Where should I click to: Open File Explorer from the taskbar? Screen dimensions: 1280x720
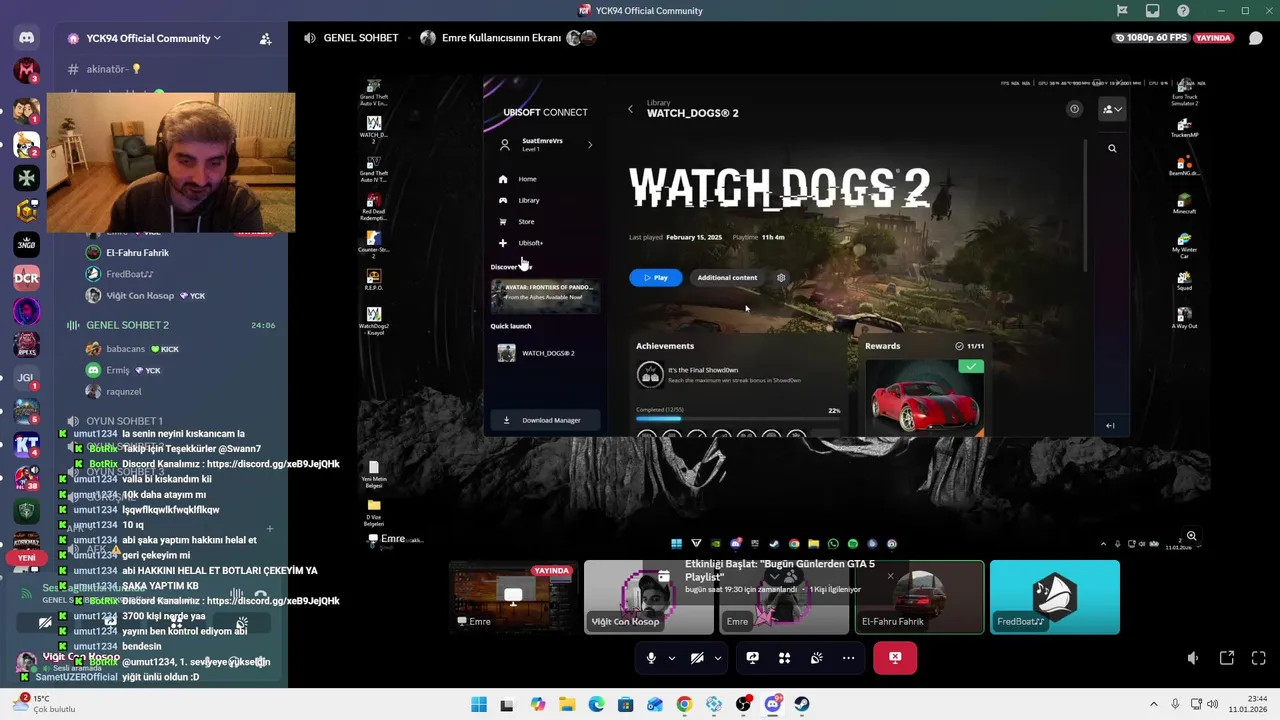point(567,704)
